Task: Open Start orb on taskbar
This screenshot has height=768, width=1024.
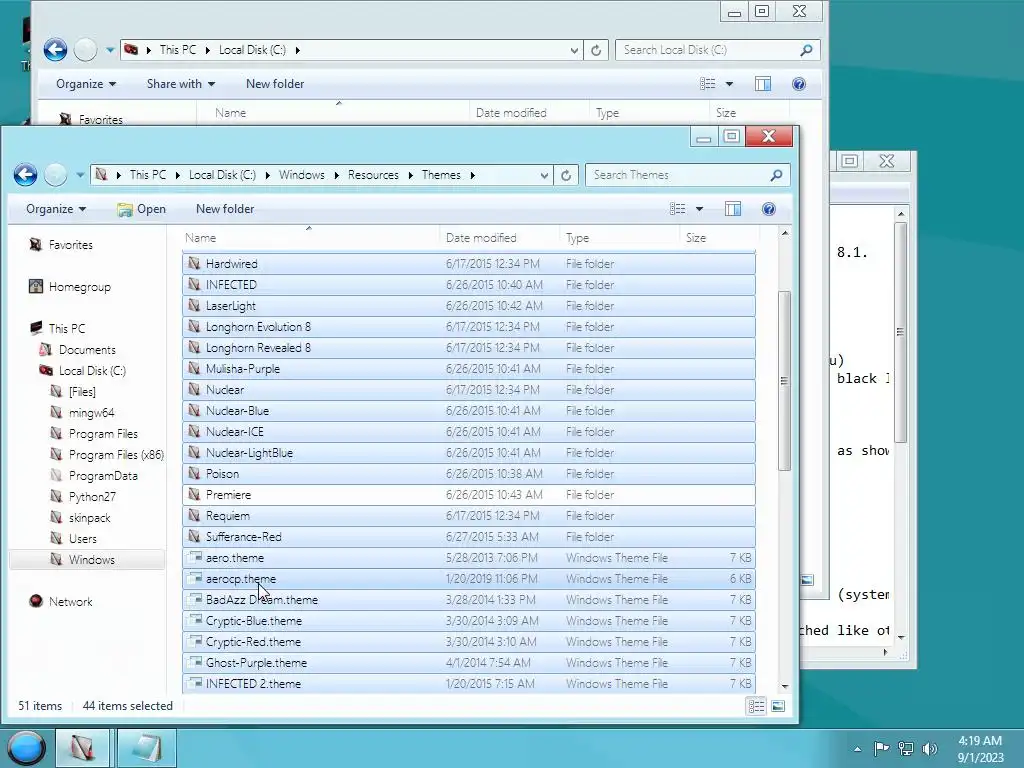Action: tap(27, 748)
